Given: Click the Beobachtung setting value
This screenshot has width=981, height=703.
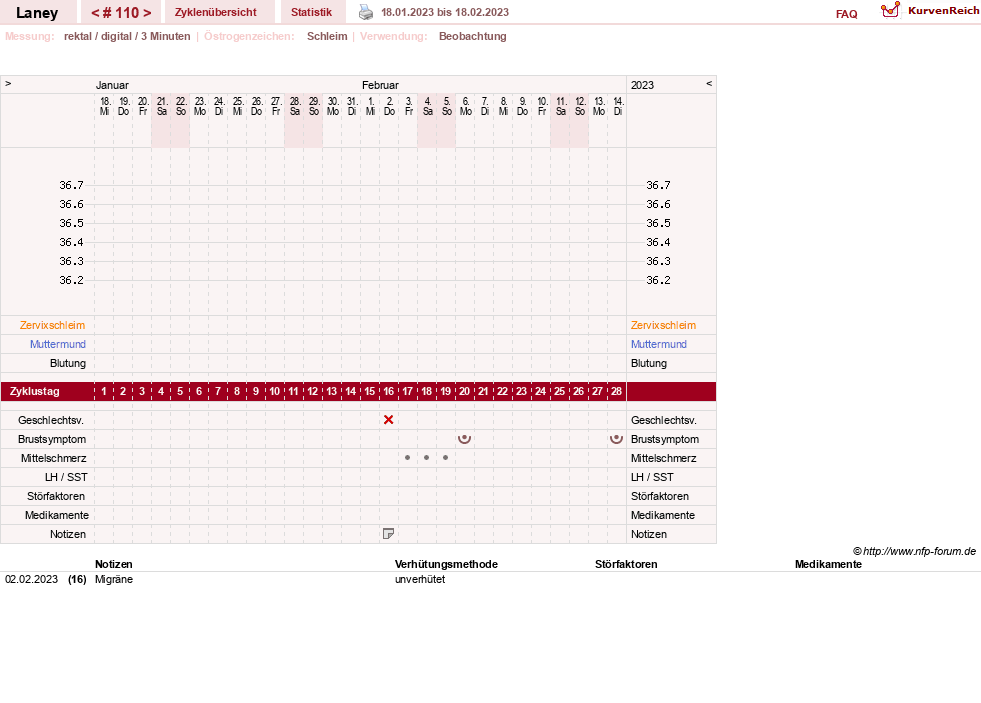Looking at the screenshot, I should [x=472, y=36].
